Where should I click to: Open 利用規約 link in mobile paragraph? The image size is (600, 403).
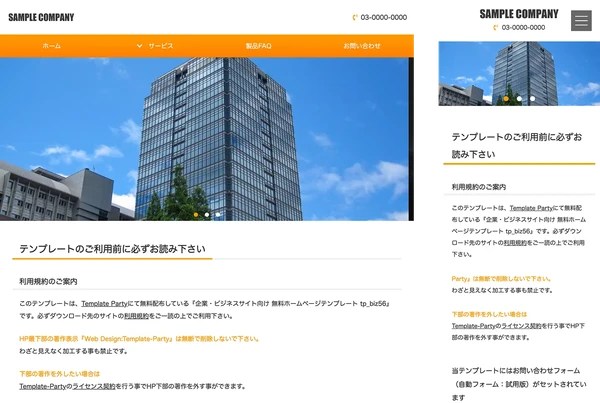[x=515, y=243]
